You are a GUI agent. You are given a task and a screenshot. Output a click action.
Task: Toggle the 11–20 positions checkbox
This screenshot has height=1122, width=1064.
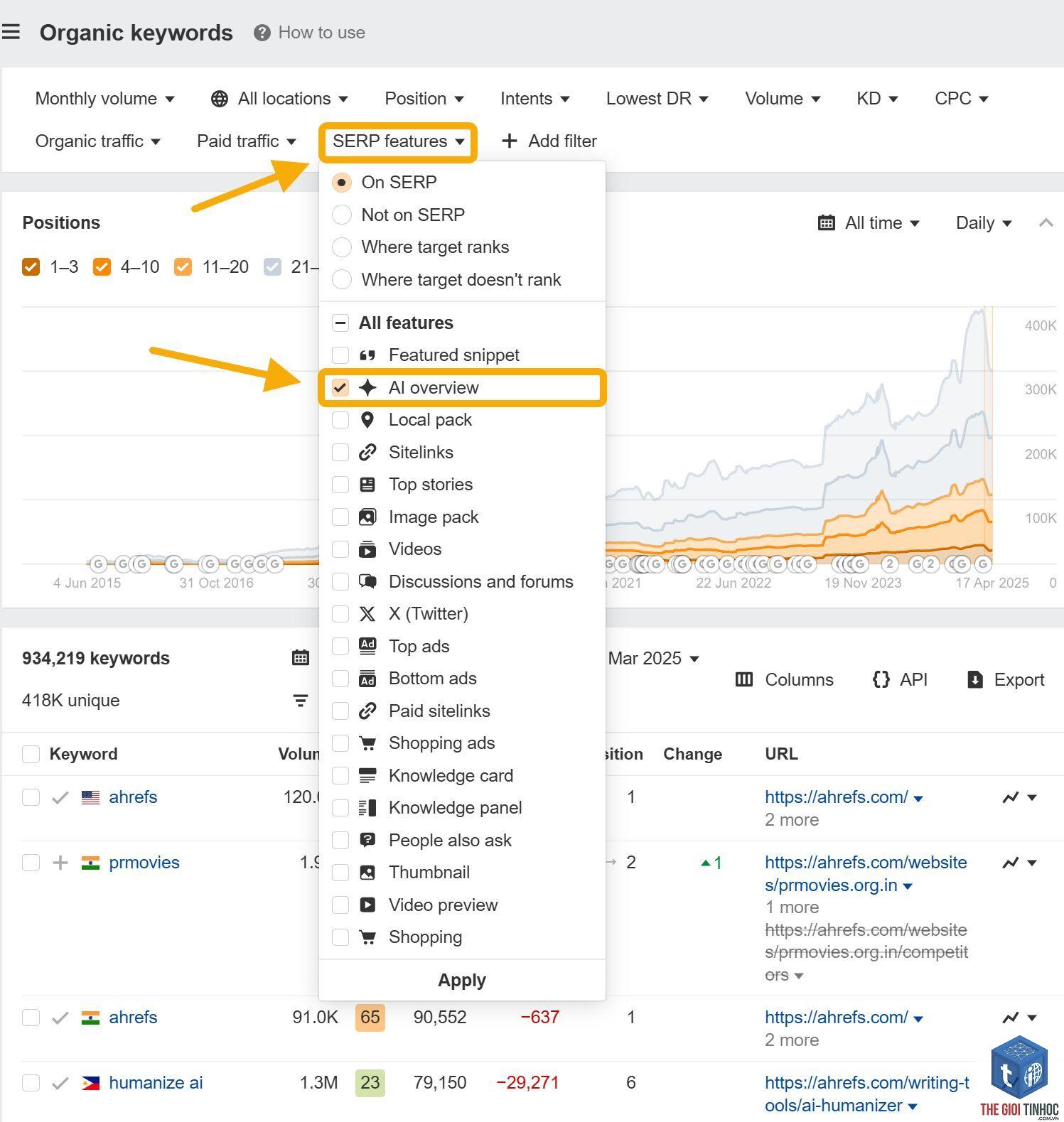tap(183, 267)
